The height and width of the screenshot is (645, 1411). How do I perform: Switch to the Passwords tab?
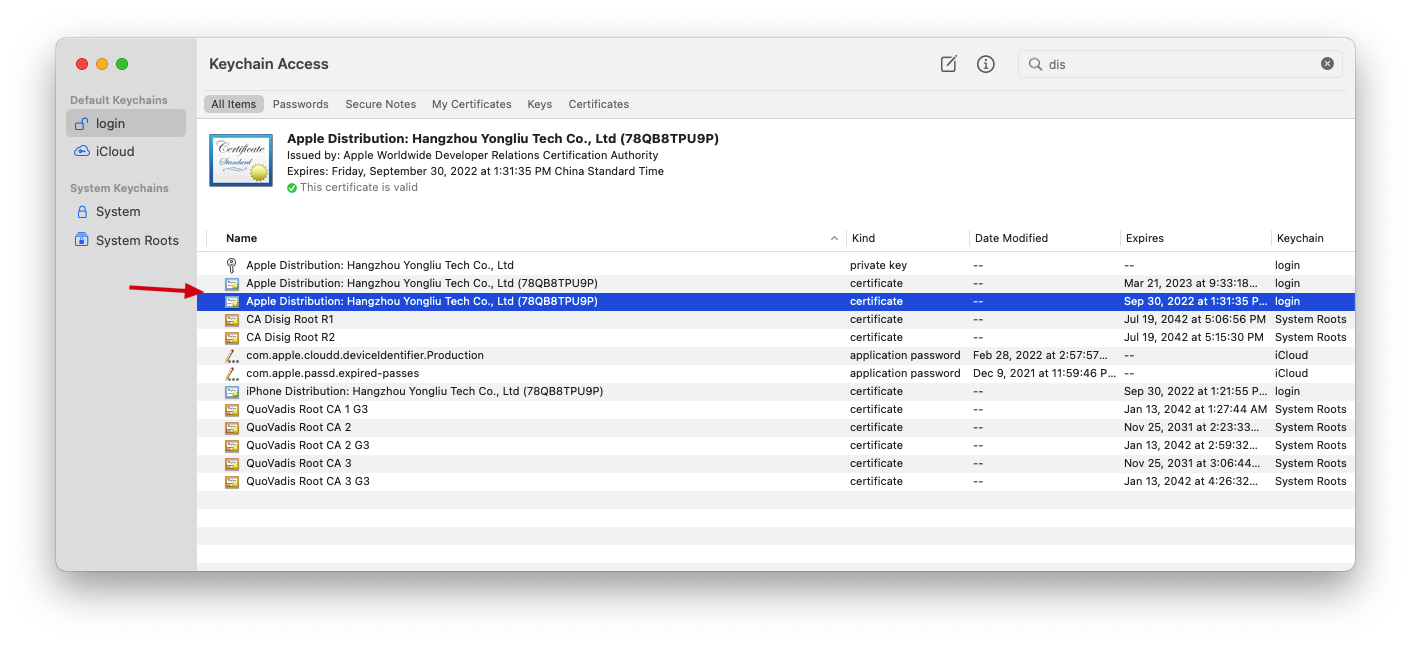tap(300, 104)
